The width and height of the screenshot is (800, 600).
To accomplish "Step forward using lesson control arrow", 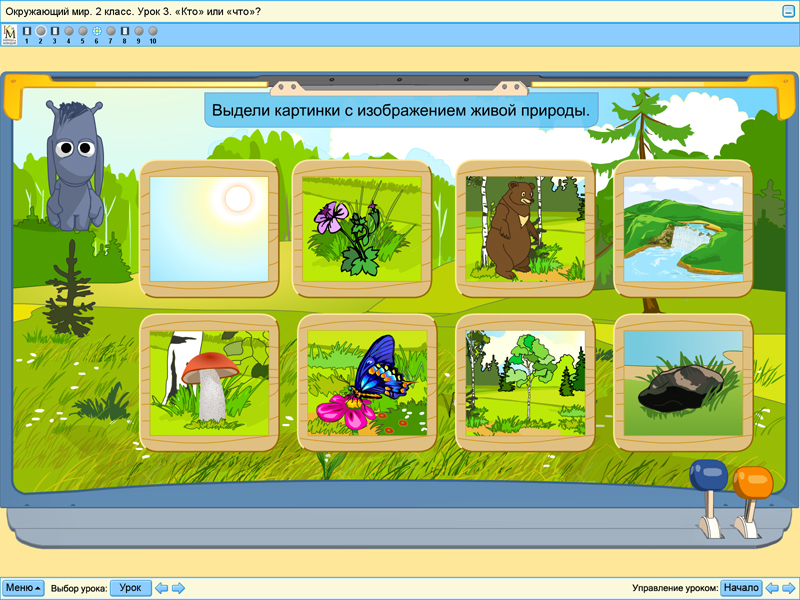I will (x=789, y=588).
